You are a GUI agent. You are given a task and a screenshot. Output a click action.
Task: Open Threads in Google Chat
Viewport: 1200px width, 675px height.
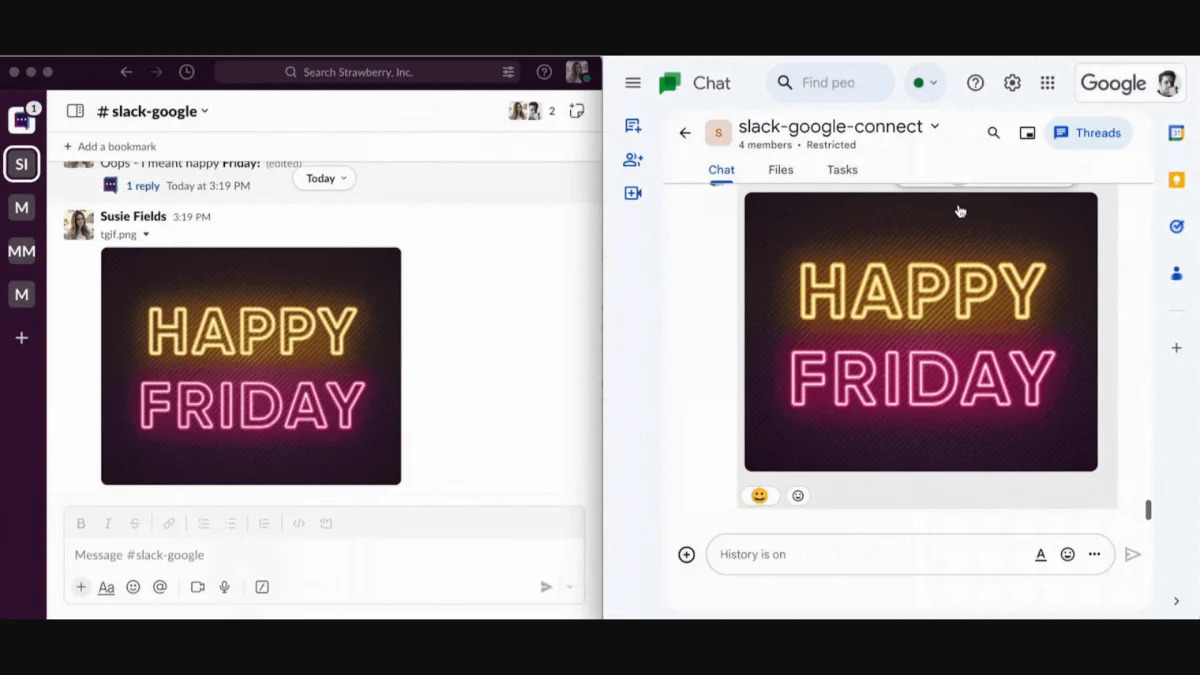click(x=1088, y=132)
